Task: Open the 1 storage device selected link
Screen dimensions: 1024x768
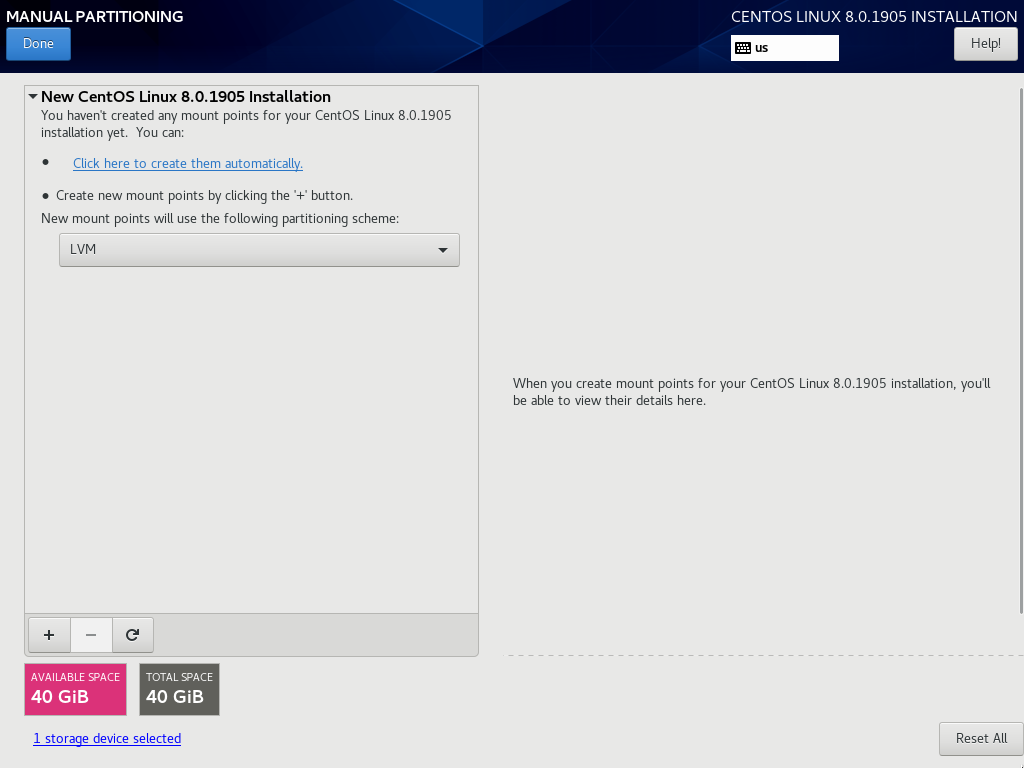Action: click(107, 738)
